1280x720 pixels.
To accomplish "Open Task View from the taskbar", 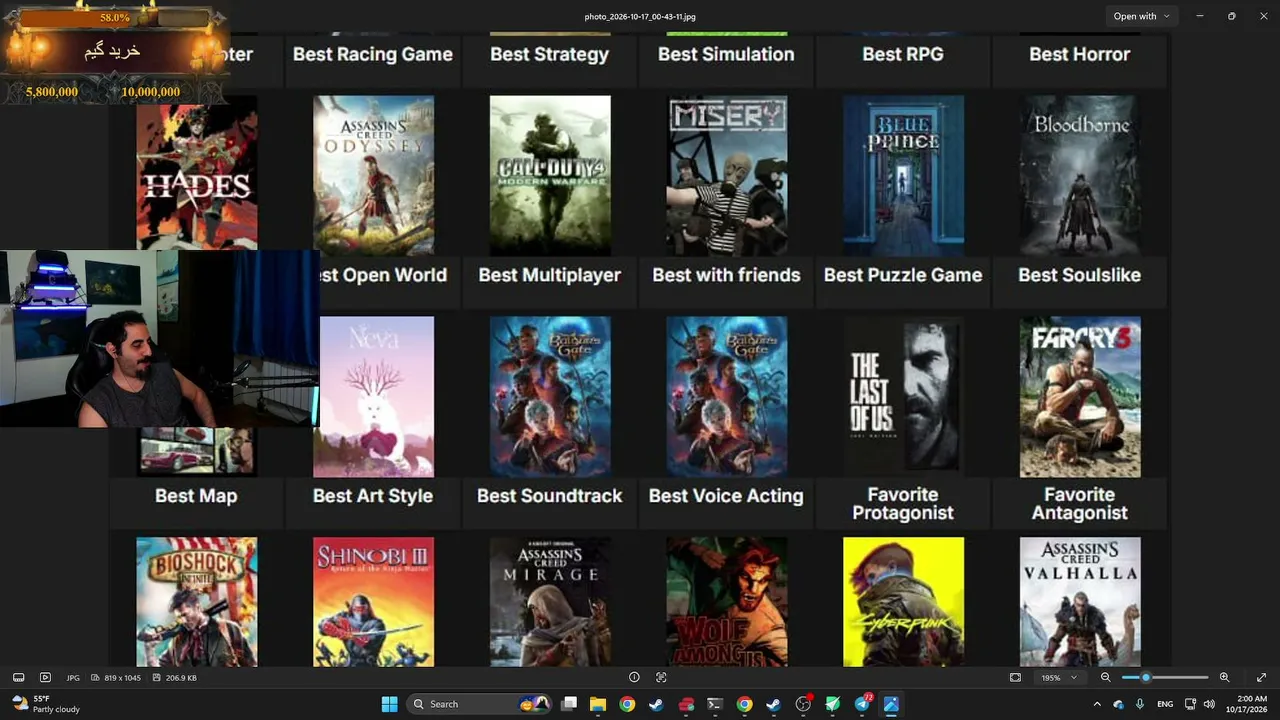I will [x=569, y=704].
